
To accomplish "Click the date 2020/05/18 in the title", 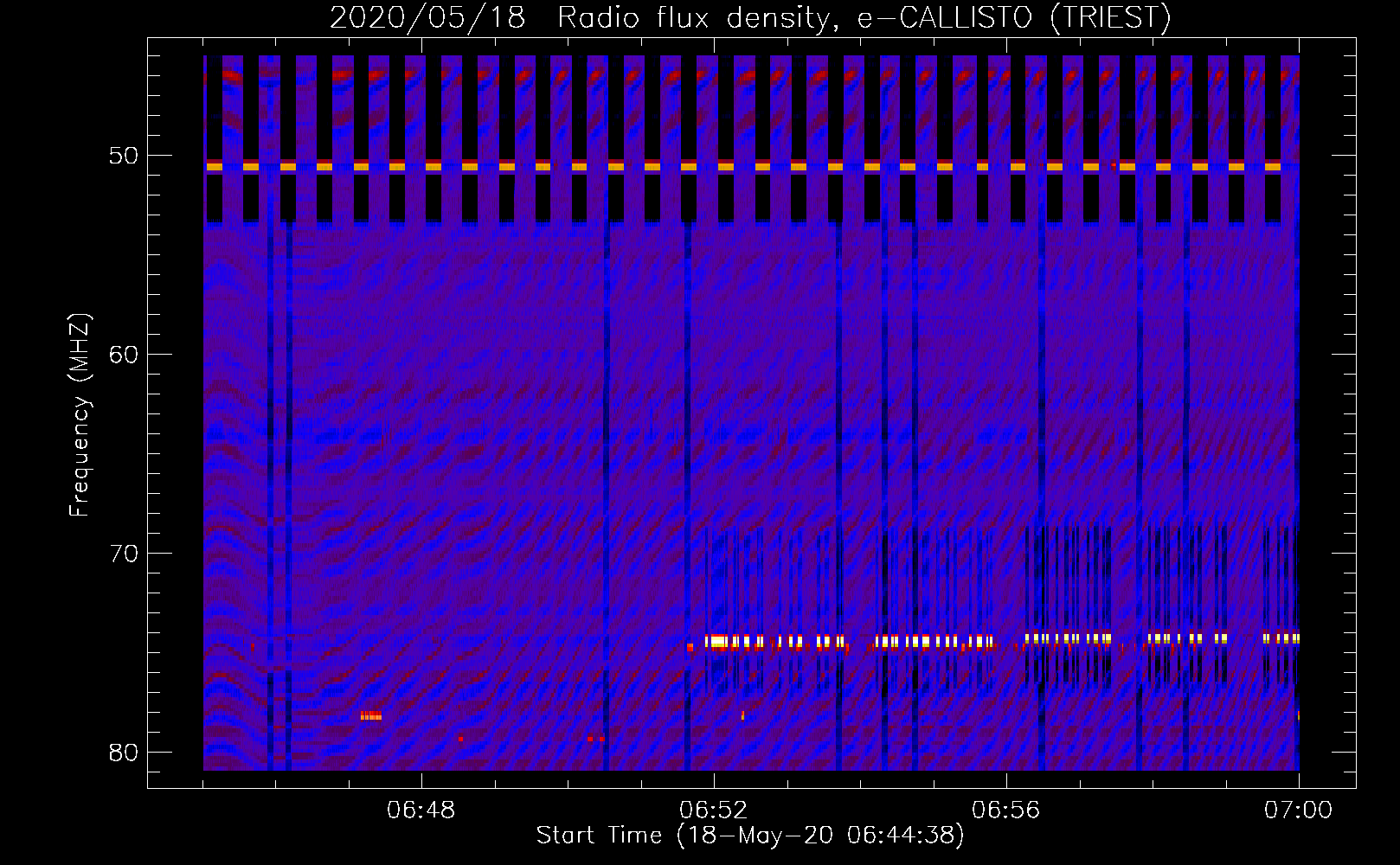I will tap(427, 17).
